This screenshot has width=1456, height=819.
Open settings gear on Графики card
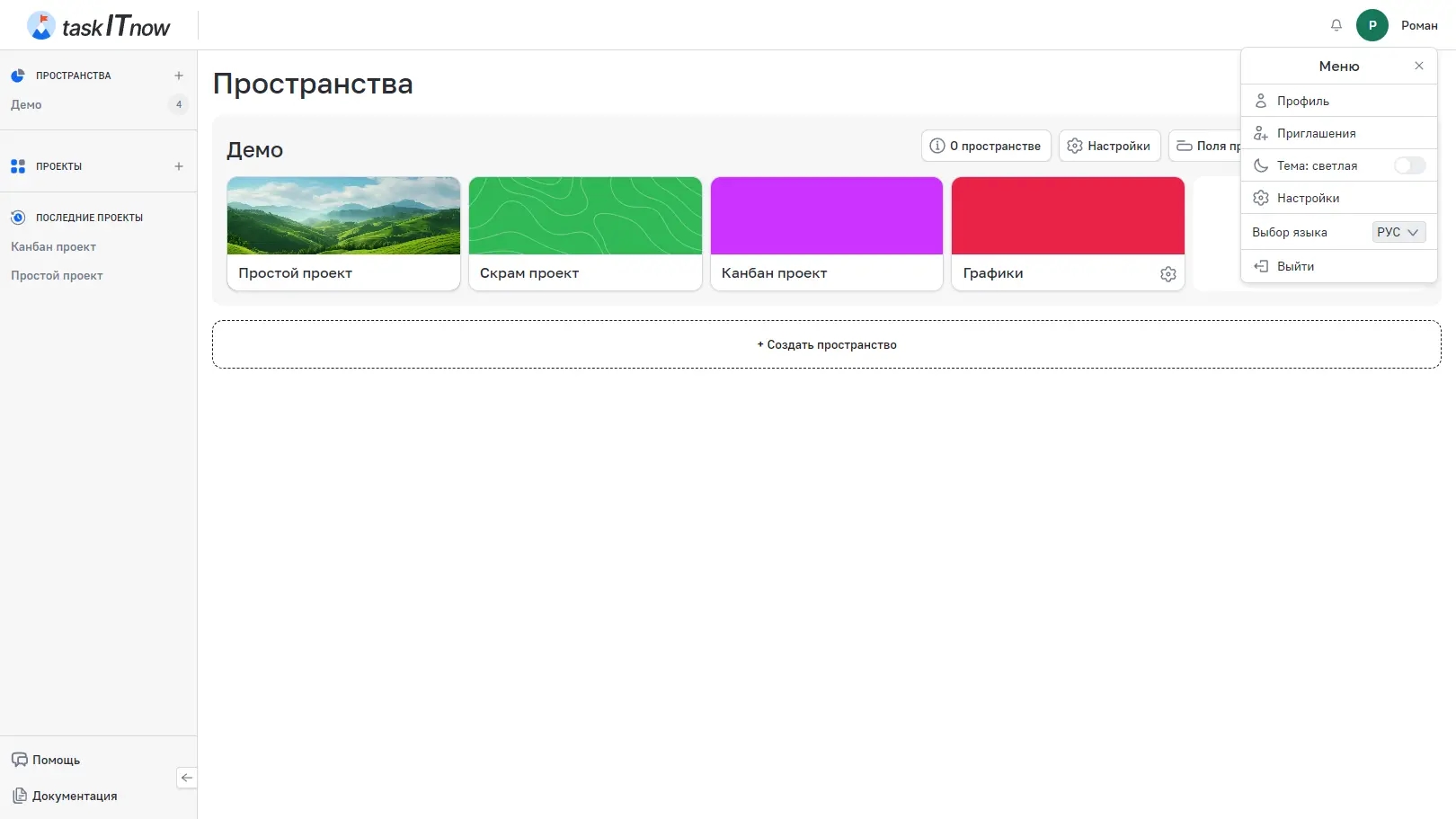pos(1167,274)
